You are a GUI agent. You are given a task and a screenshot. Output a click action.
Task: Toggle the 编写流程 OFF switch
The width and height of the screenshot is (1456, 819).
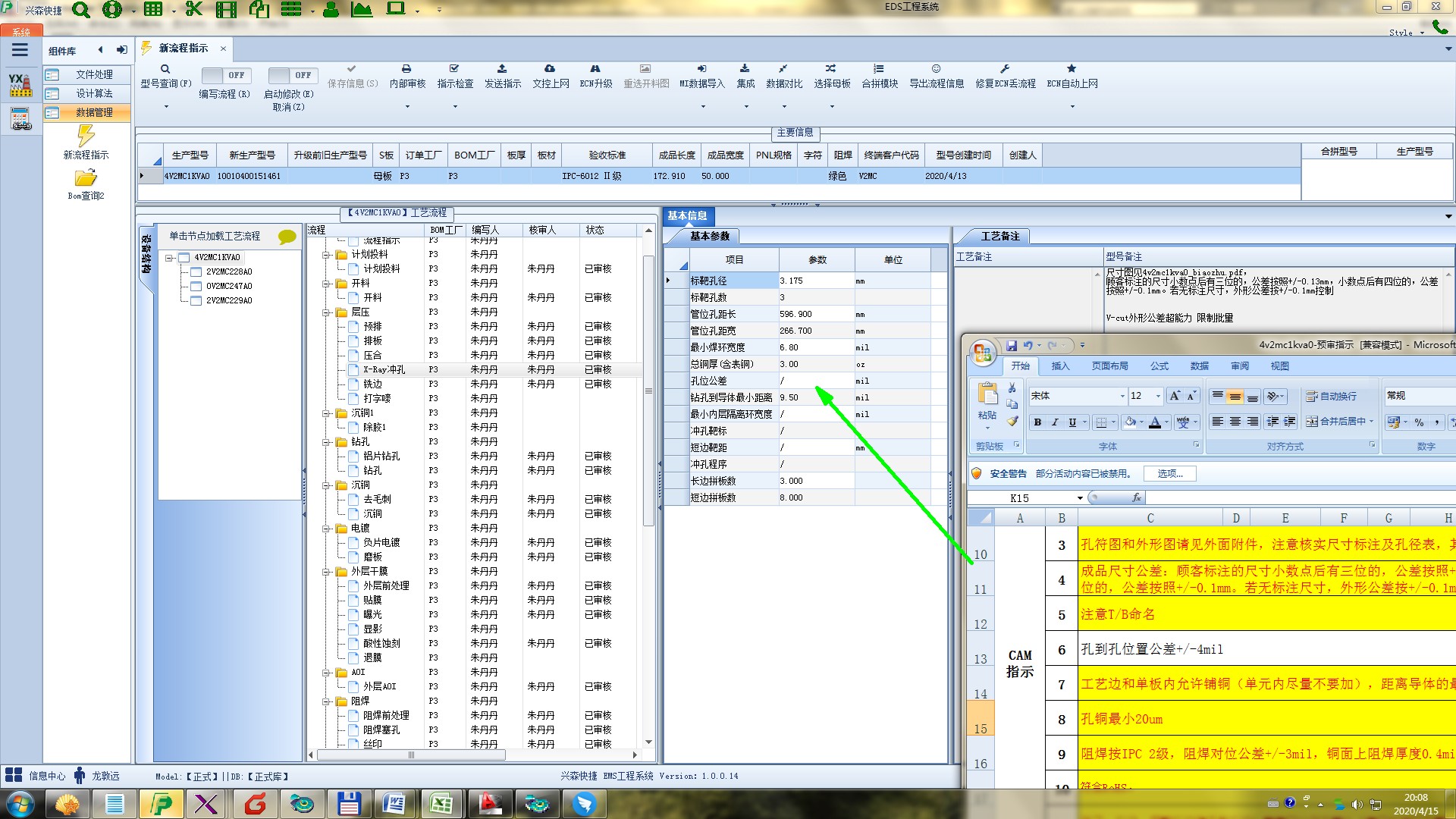tap(224, 75)
